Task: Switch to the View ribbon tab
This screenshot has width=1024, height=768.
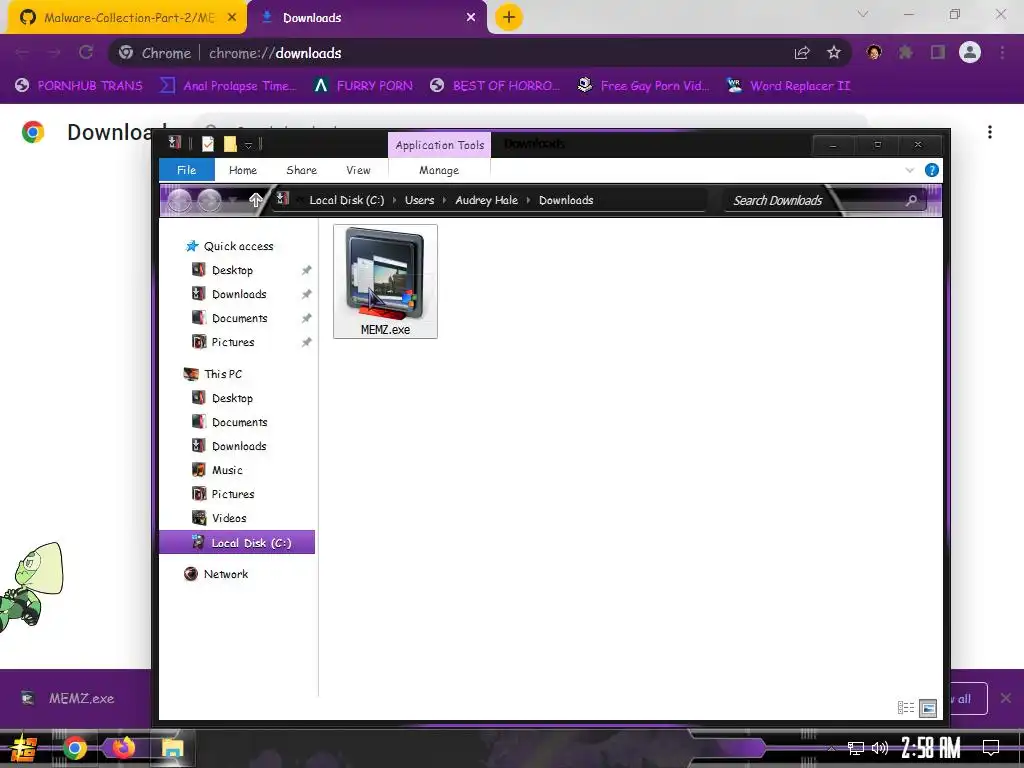Action: click(358, 170)
